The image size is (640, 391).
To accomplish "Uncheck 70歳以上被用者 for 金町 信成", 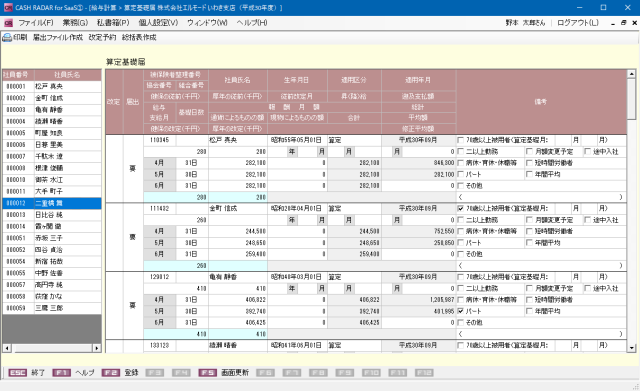I will pos(460,209).
